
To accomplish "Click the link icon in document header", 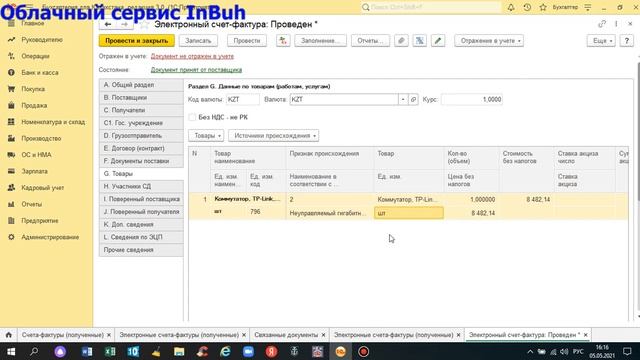I will (x=602, y=24).
